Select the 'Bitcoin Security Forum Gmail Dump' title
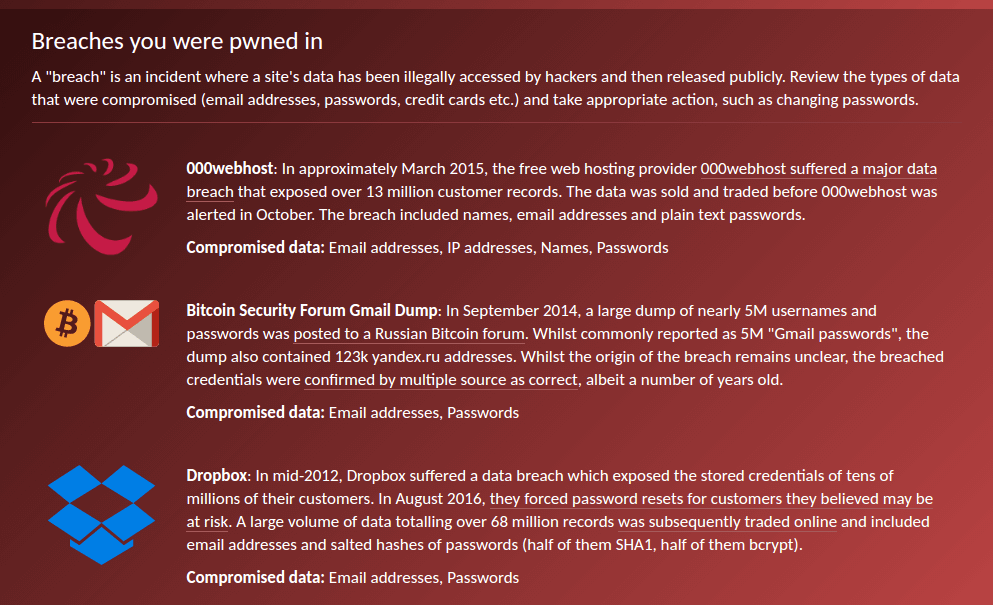Screen dimensions: 993x605 [312, 311]
